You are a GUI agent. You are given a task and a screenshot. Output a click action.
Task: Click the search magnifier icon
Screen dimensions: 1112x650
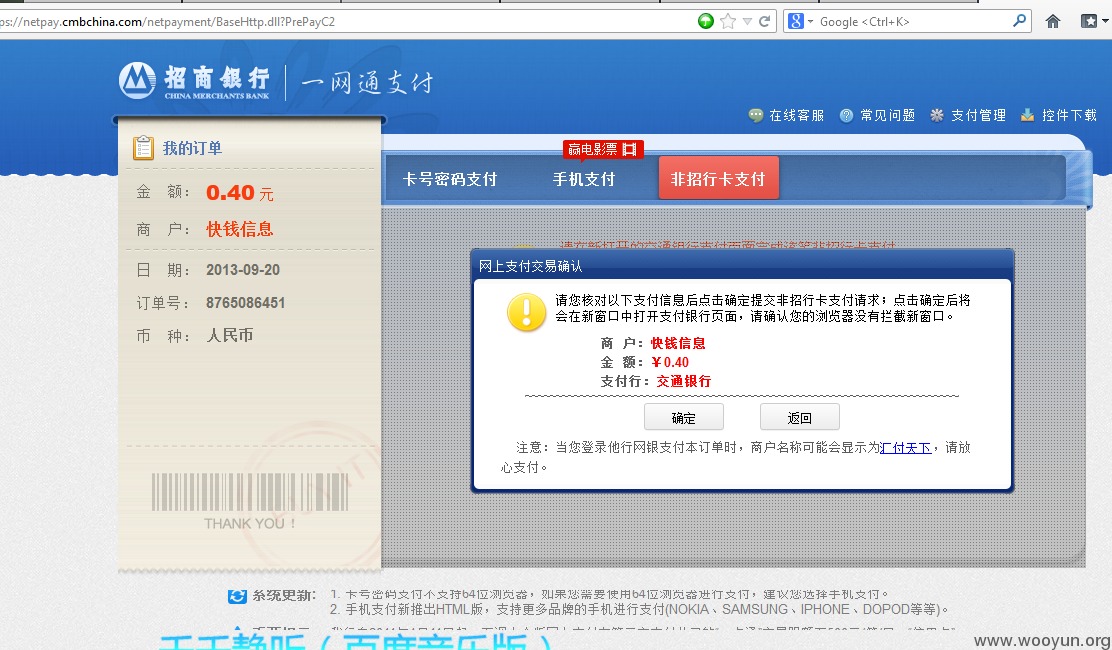coord(1019,21)
